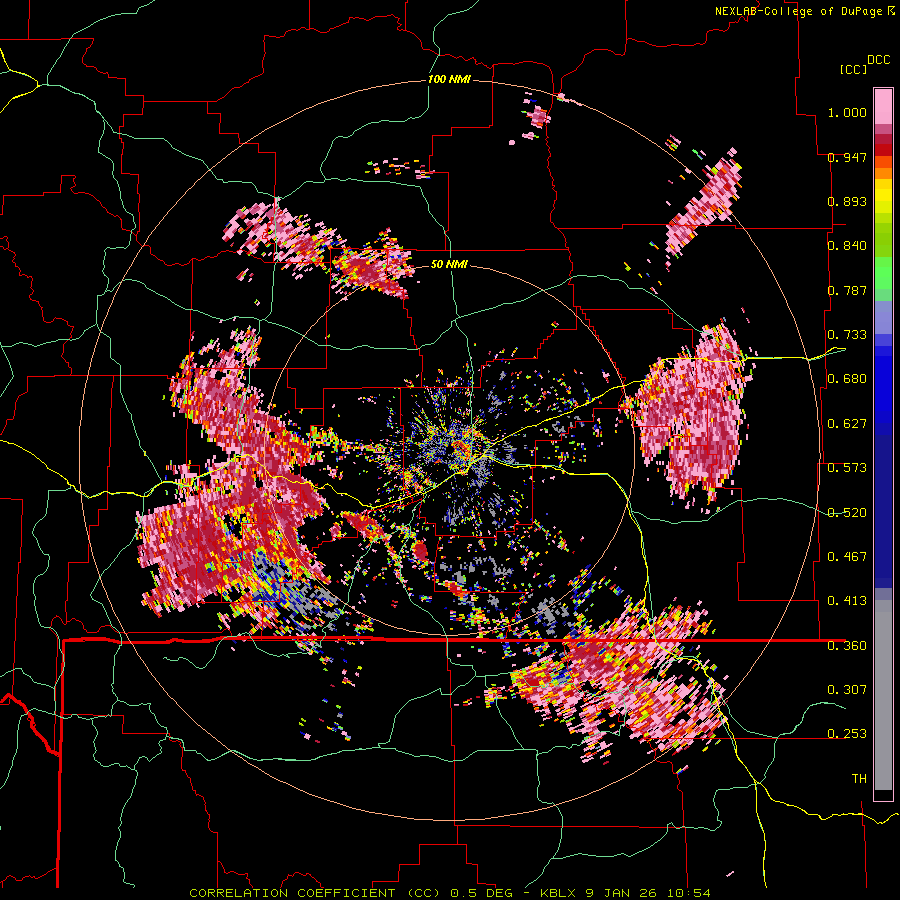Click the KBLX station identifier
Viewport: 900px width, 900px height.
tap(560, 893)
